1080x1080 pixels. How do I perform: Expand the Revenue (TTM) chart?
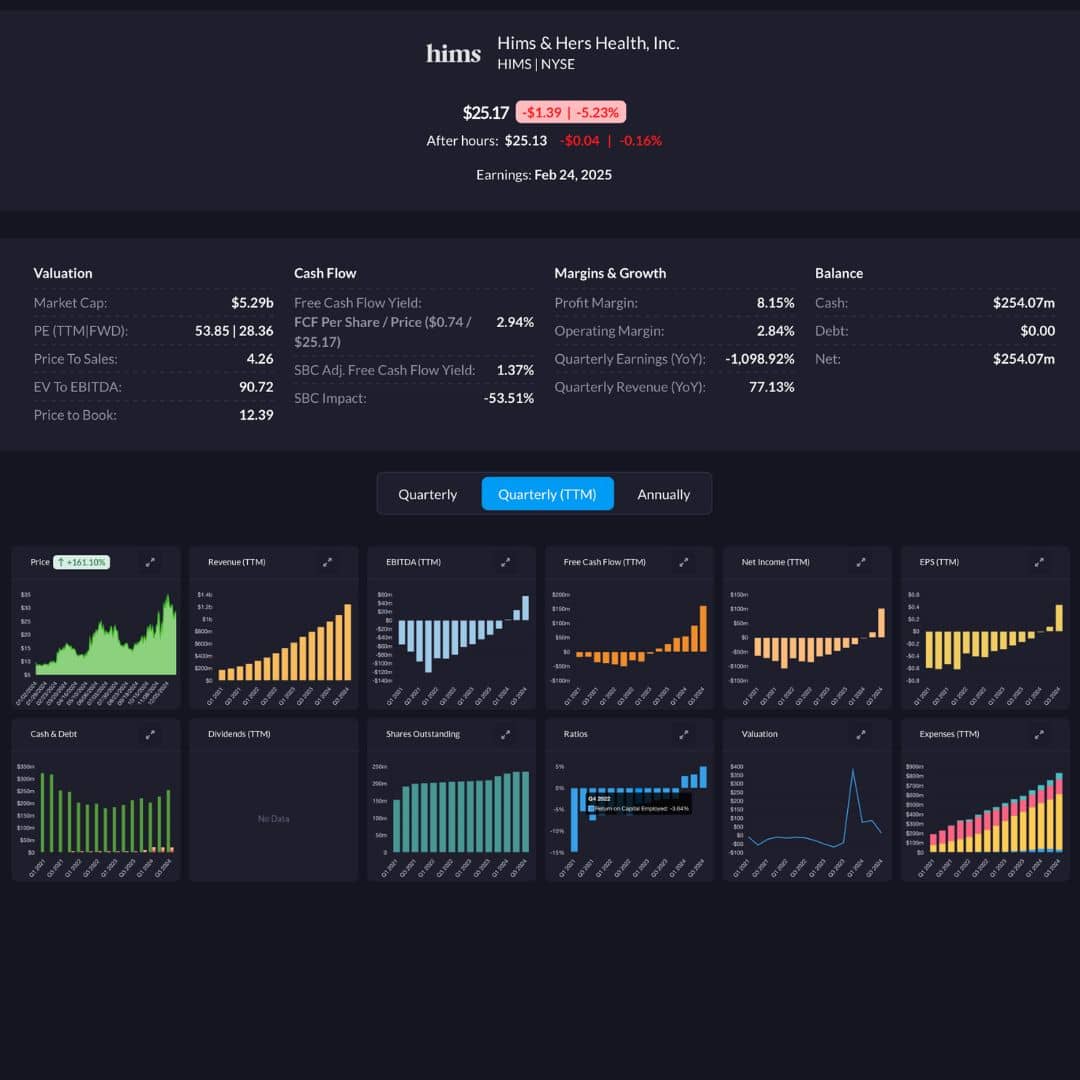pos(328,562)
